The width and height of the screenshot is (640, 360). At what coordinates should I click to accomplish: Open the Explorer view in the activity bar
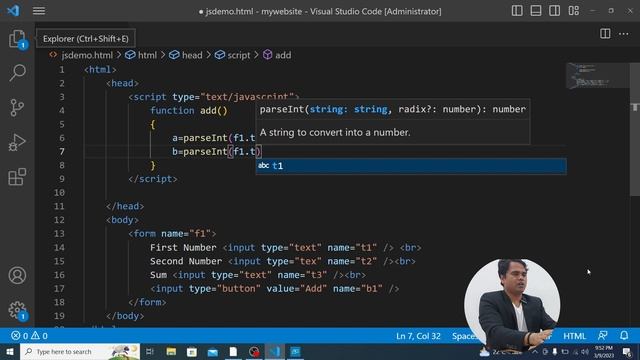point(17,39)
